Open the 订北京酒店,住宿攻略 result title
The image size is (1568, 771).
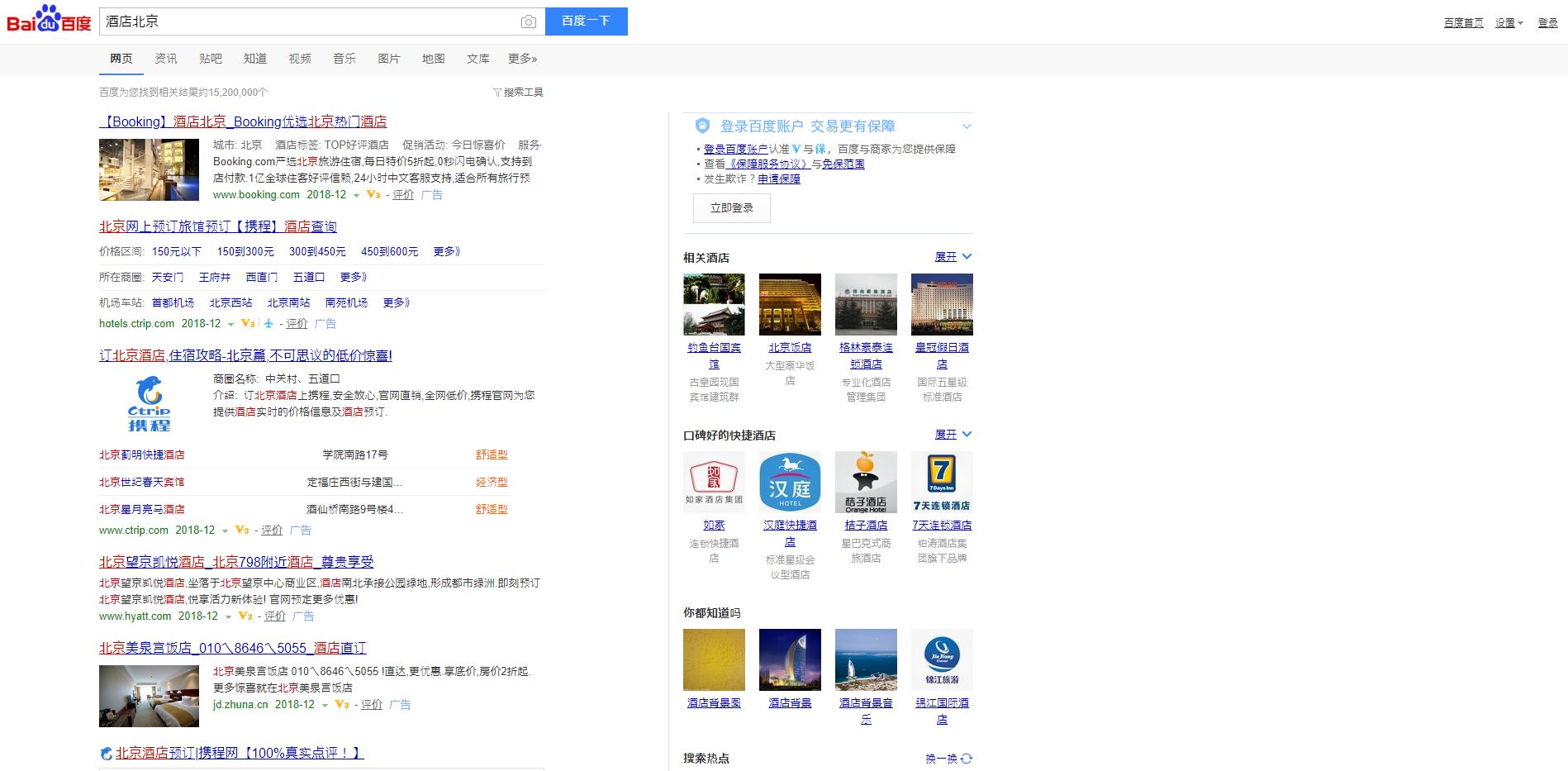point(245,355)
